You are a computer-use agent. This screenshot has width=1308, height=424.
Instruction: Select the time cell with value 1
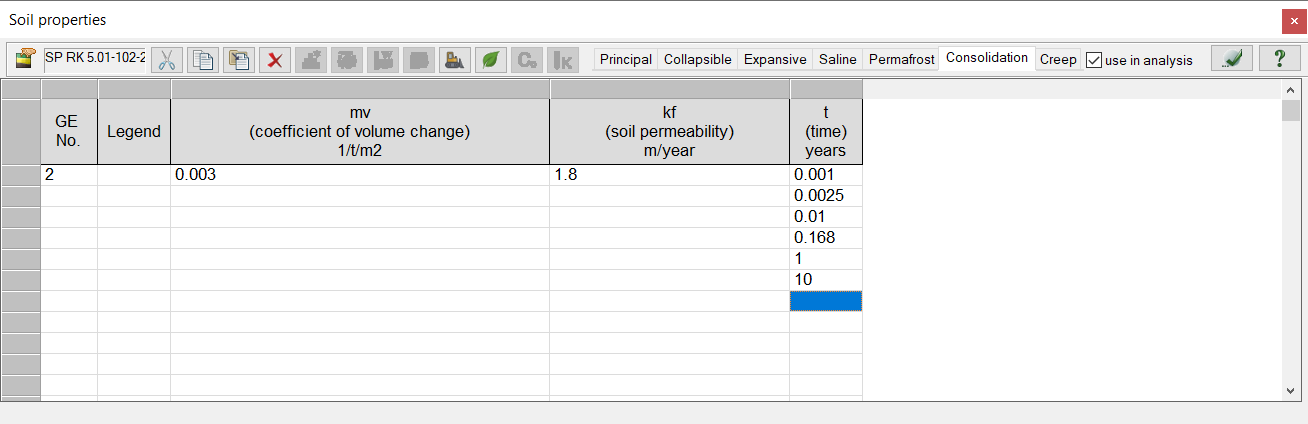[826, 259]
